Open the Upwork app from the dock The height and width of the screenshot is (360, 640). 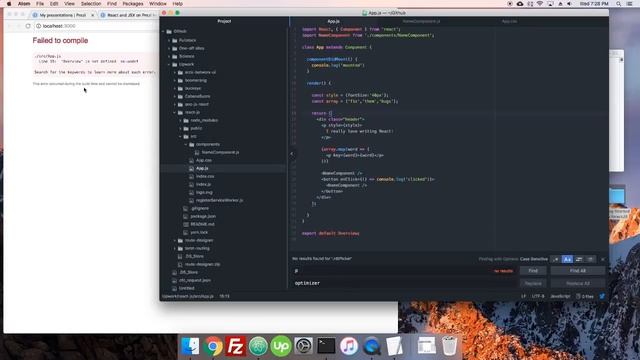[281, 346]
